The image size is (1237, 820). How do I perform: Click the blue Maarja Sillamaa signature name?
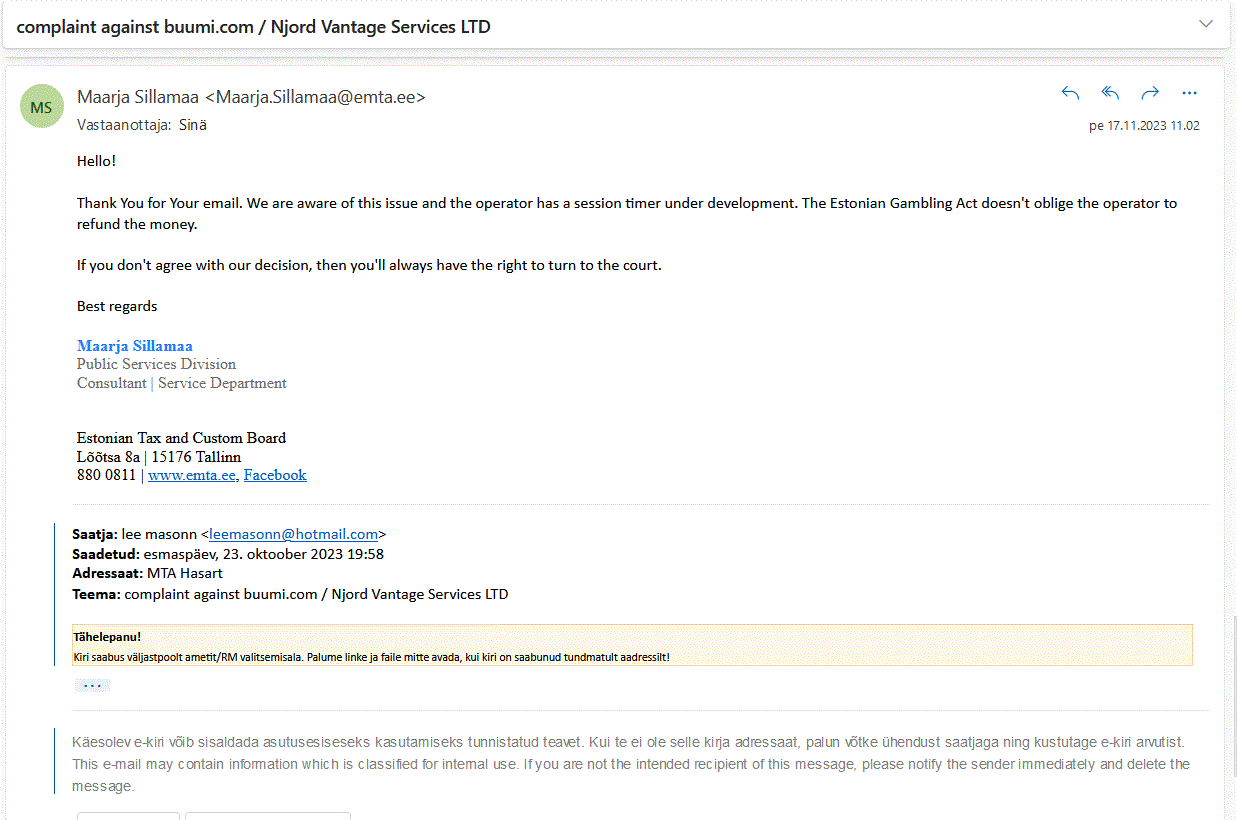[x=135, y=346]
